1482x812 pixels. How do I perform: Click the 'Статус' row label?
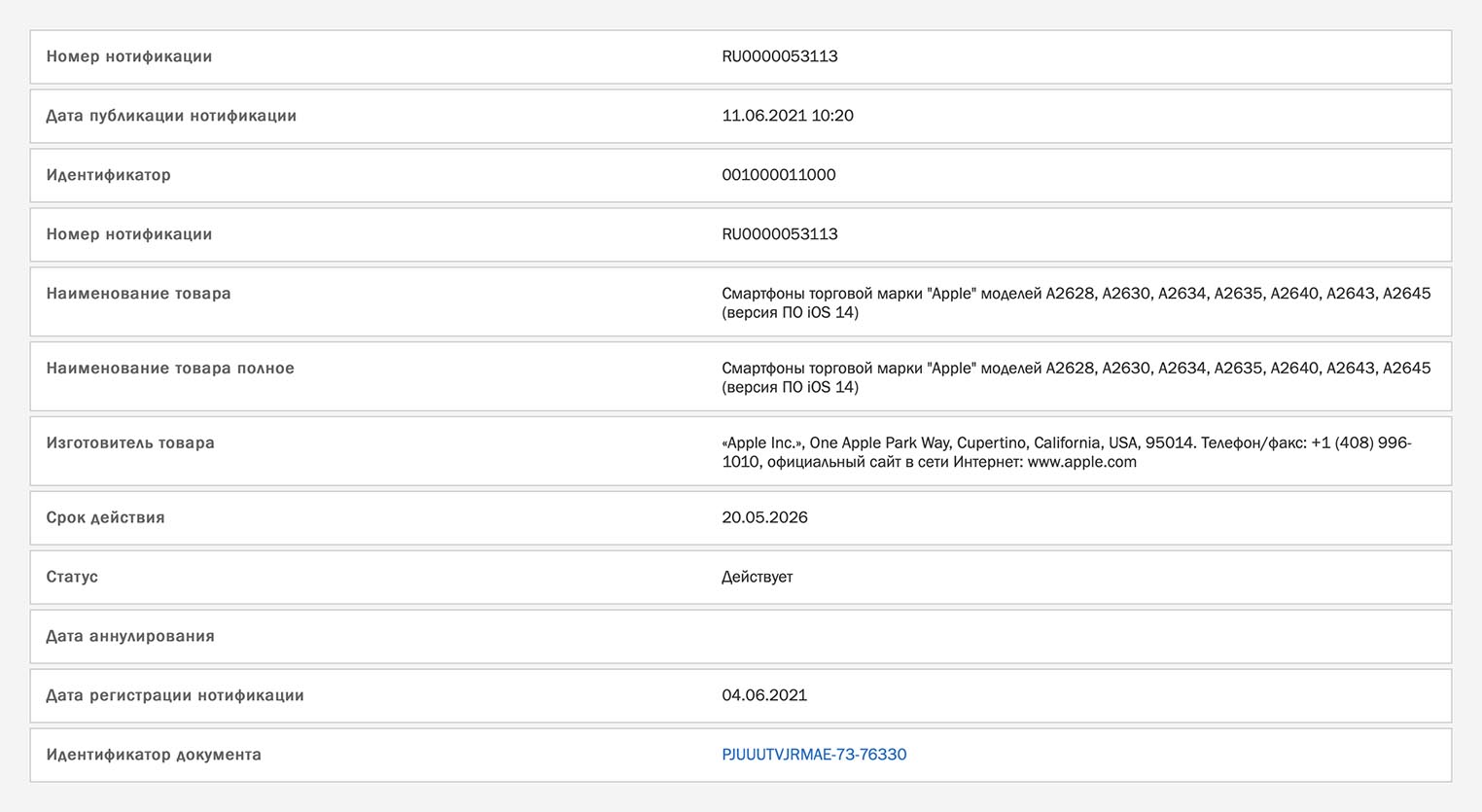coord(72,577)
